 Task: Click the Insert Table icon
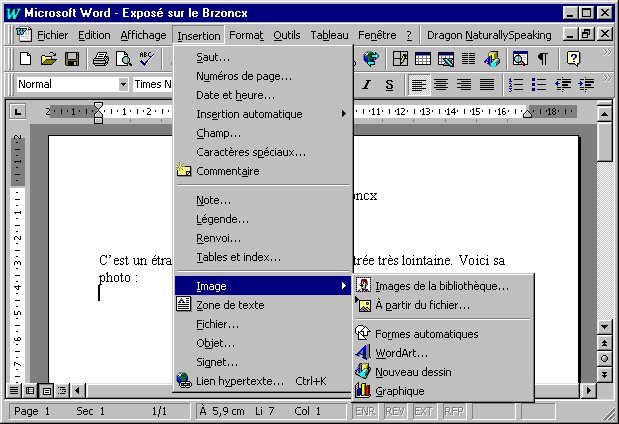tap(422, 59)
